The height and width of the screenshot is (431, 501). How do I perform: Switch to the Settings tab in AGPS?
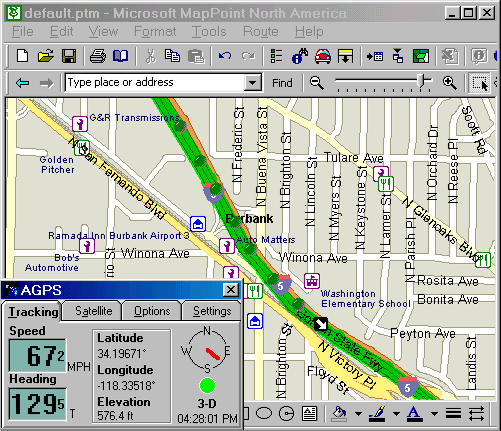click(212, 311)
